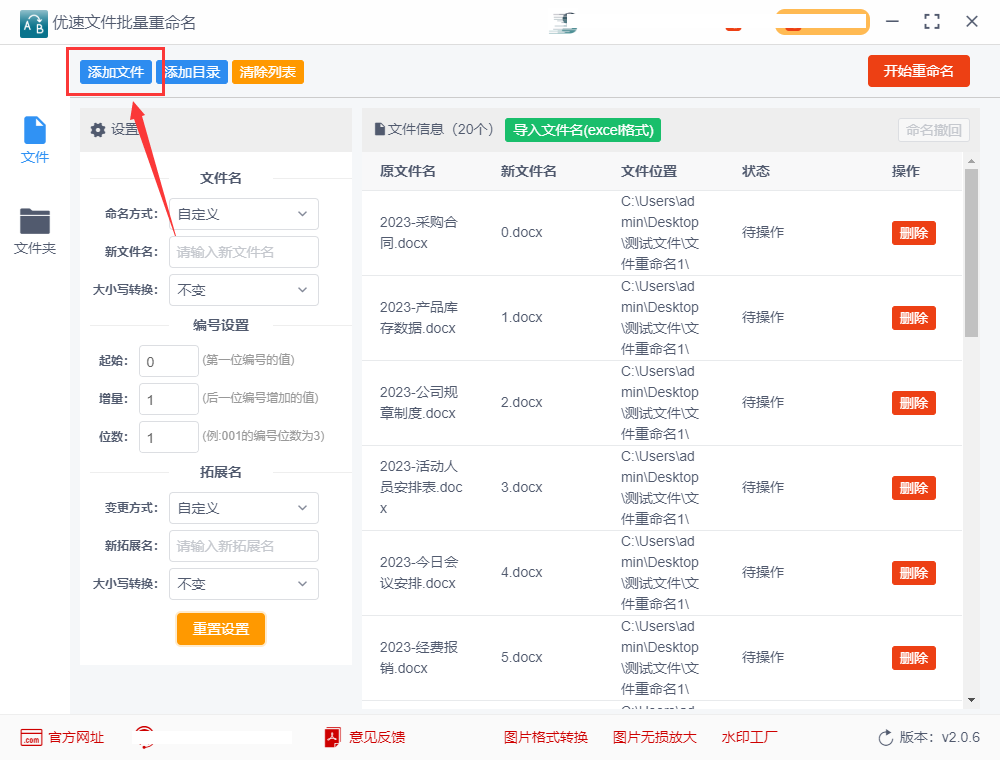Viewport: 1000px width, 760px height.
Task: Clear the list with 清除列表
Action: point(268,72)
